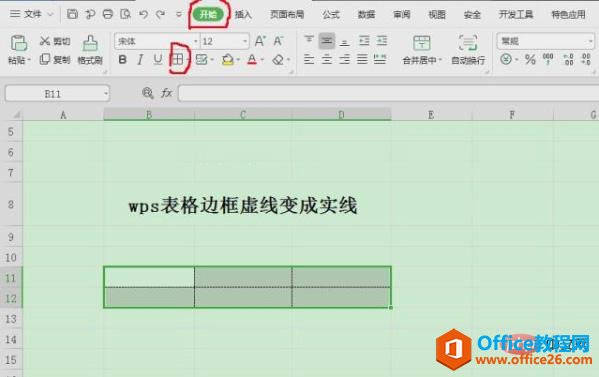The width and height of the screenshot is (599, 377).
Task: Open the font name dropdown
Action: pos(196,41)
